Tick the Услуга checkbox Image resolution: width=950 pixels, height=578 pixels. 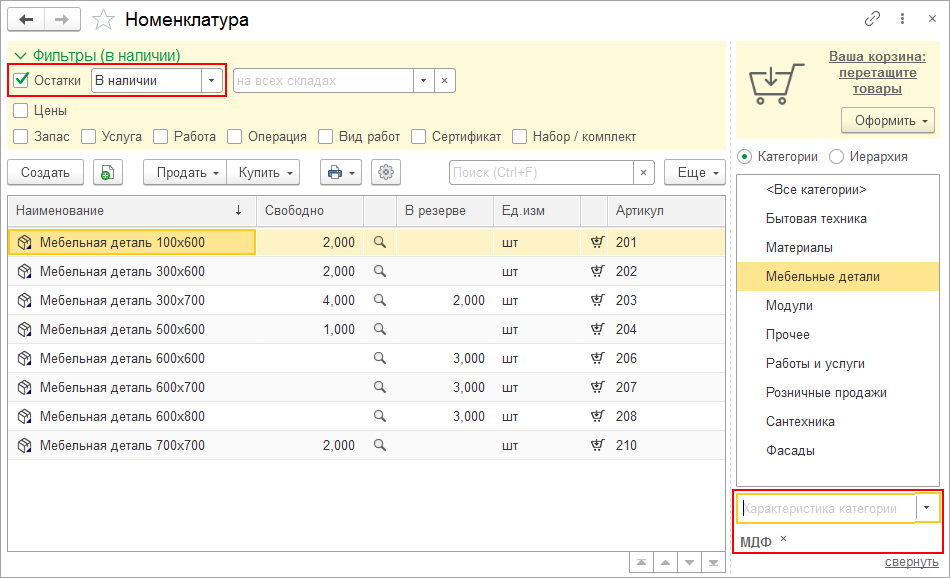tap(88, 136)
